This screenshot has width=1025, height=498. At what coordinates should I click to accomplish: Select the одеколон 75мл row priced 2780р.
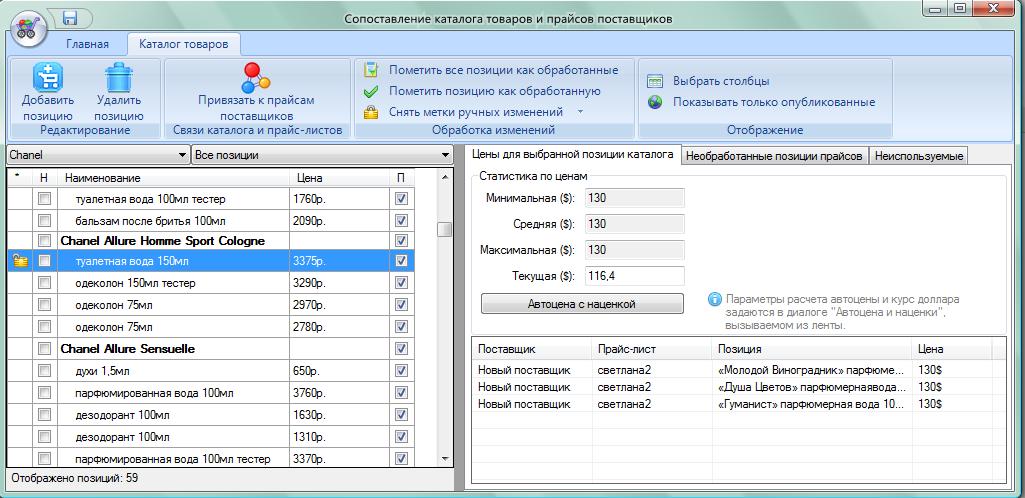[211, 327]
